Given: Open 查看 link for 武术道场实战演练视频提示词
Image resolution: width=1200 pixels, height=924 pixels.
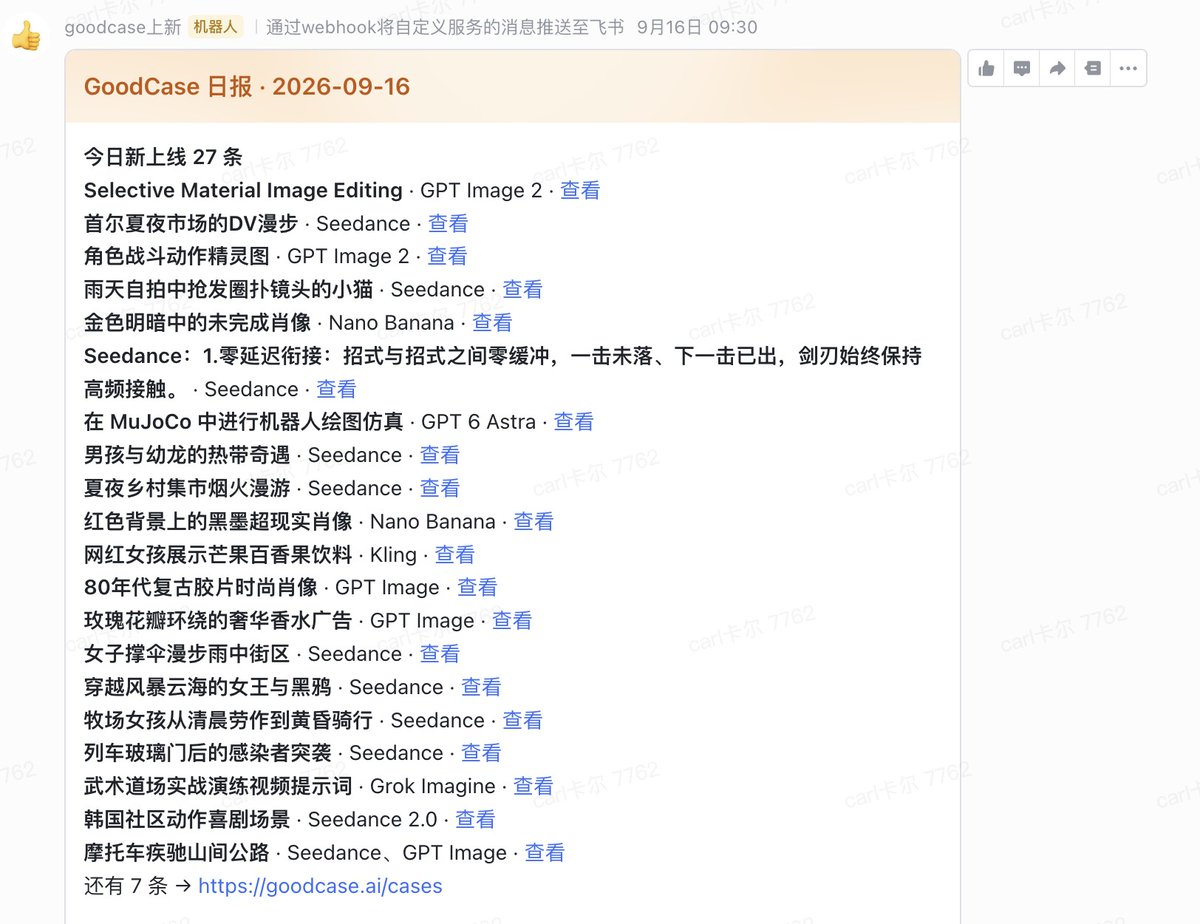Looking at the screenshot, I should pyautogui.click(x=533, y=786).
